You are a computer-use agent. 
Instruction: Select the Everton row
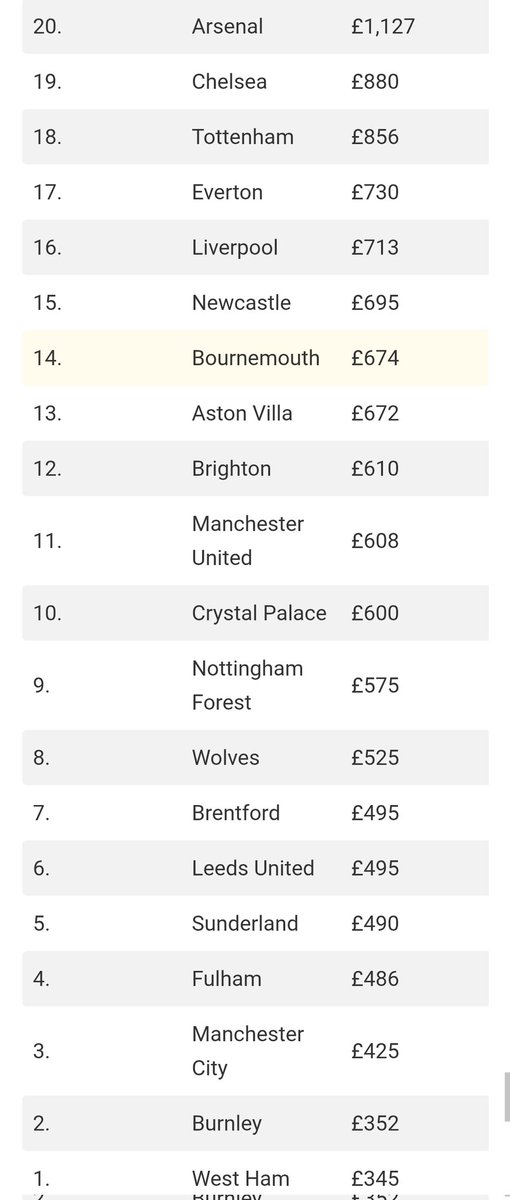(x=256, y=192)
